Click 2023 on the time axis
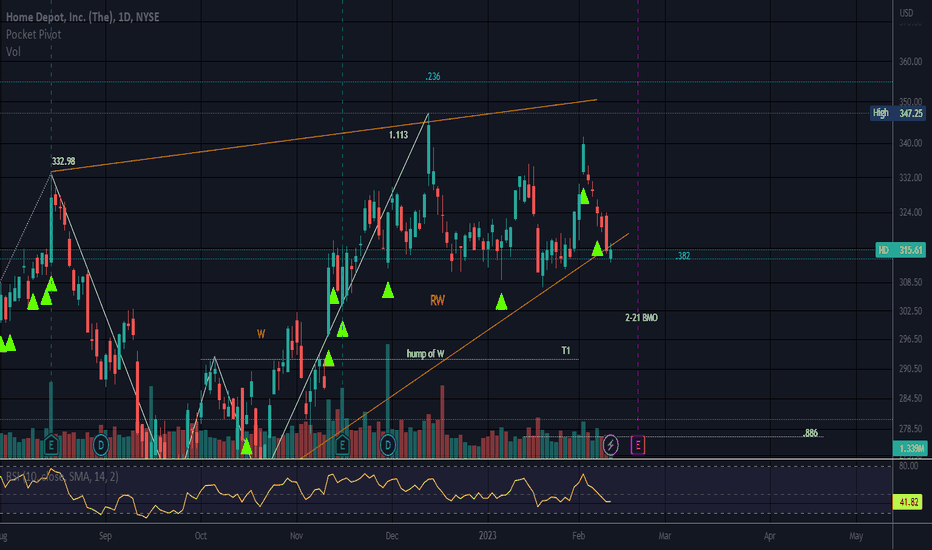This screenshot has height=550, width=932. [487, 536]
